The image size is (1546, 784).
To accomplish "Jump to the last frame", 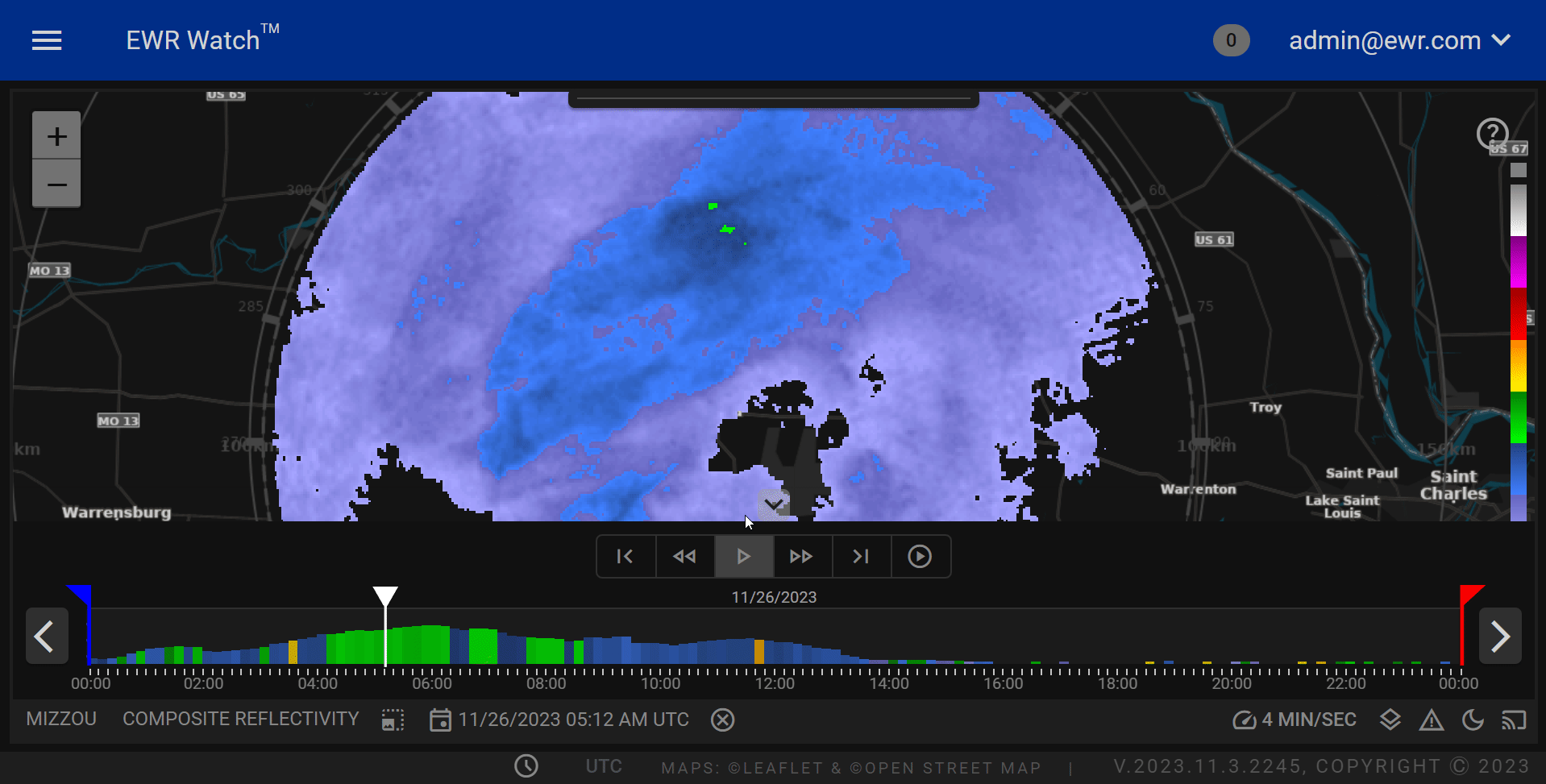I will click(861, 556).
